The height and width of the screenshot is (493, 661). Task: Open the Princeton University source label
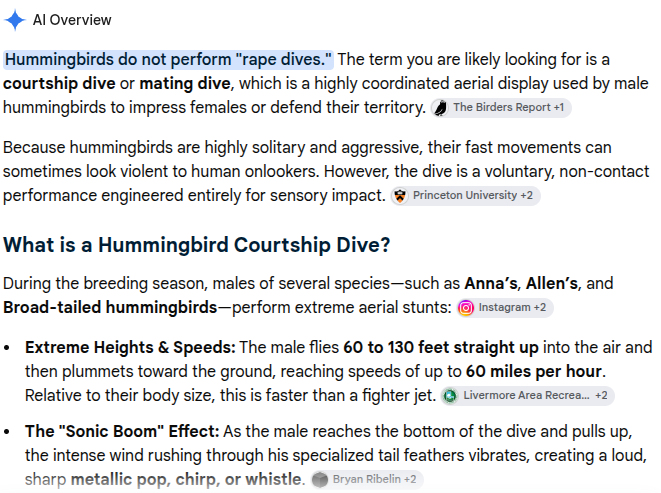point(465,195)
